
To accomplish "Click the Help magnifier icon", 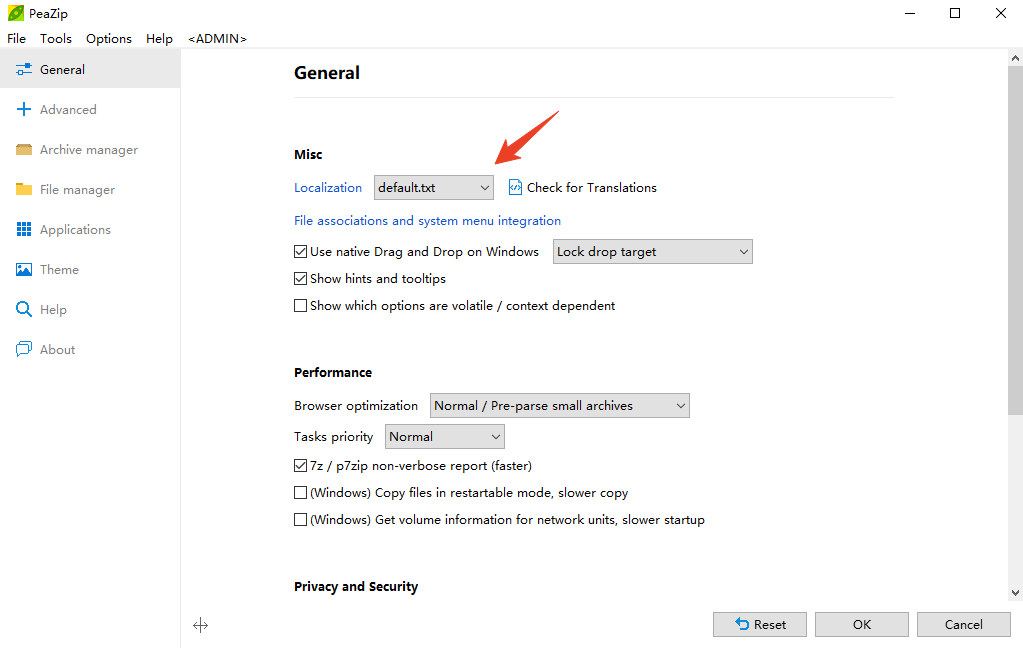I will (23, 309).
